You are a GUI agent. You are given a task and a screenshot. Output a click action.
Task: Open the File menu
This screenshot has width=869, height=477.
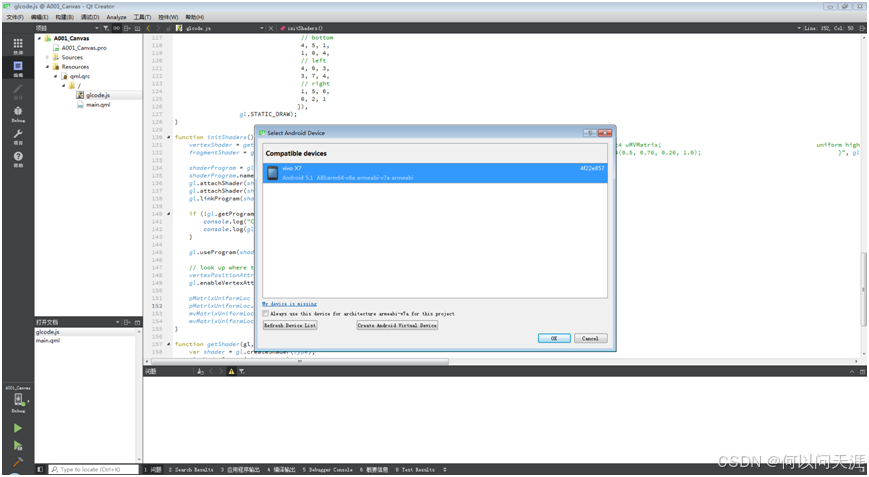(x=15, y=17)
